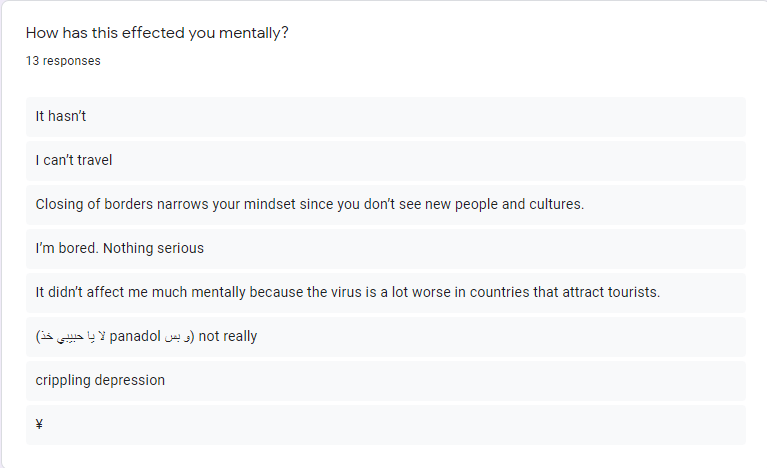Select the response row containing "panadol"
The width and height of the screenshot is (767, 468).
tap(385, 336)
